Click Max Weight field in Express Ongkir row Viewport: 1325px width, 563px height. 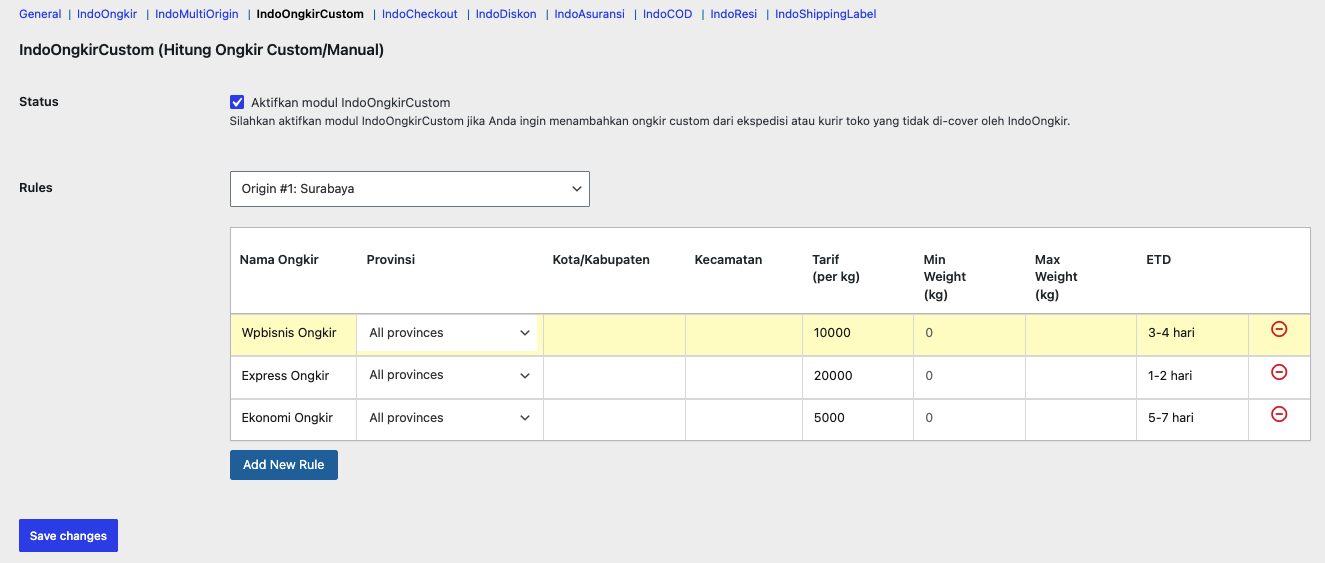coord(1080,376)
